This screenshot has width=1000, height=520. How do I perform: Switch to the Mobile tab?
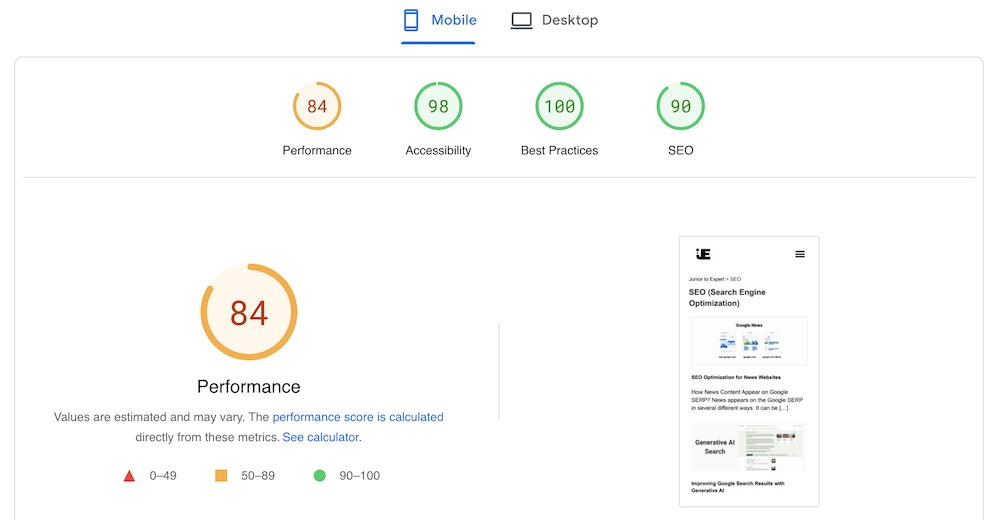point(439,20)
